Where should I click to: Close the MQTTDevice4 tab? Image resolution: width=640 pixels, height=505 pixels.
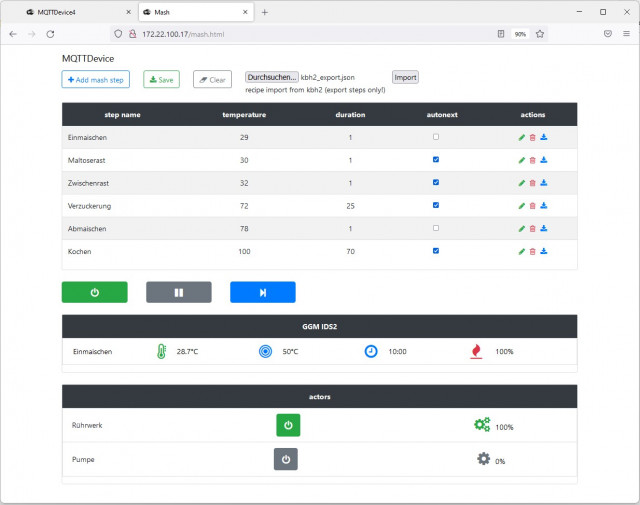129,12
